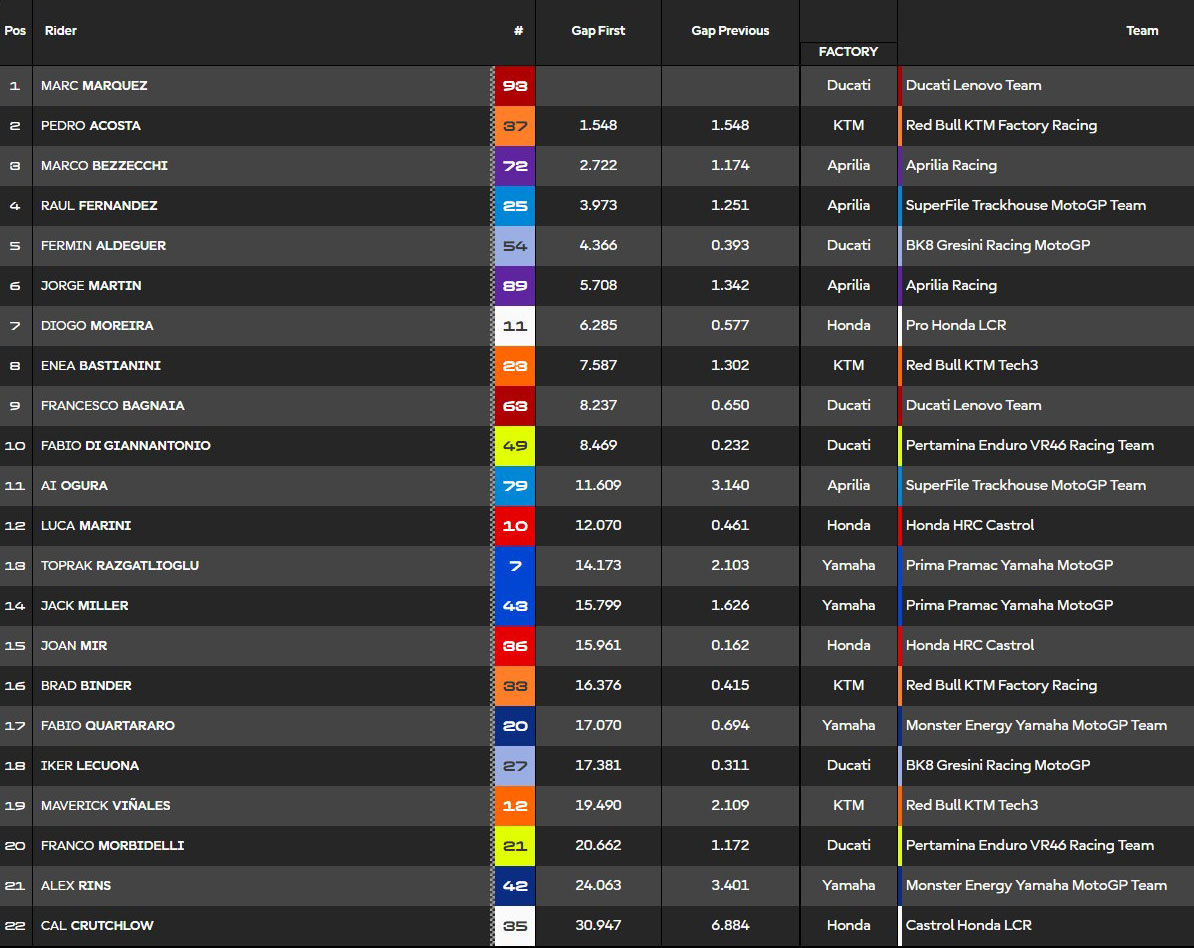This screenshot has height=948, width=1194.
Task: Click rider name JOAN MIR
Action: [x=74, y=646]
